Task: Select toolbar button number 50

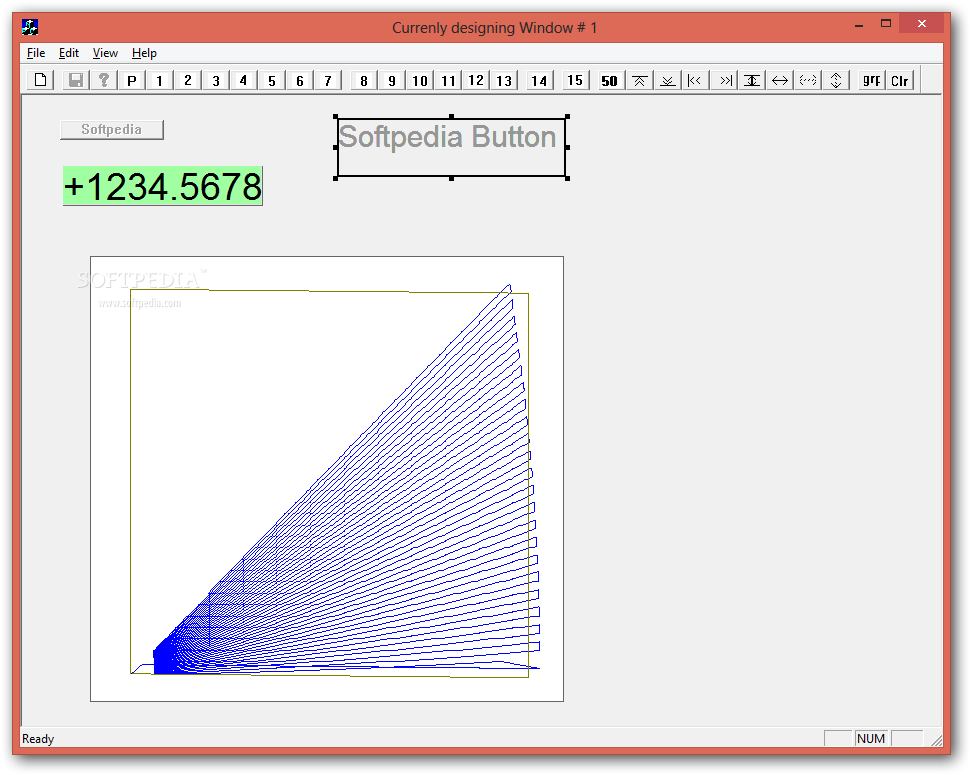Action: (x=609, y=80)
